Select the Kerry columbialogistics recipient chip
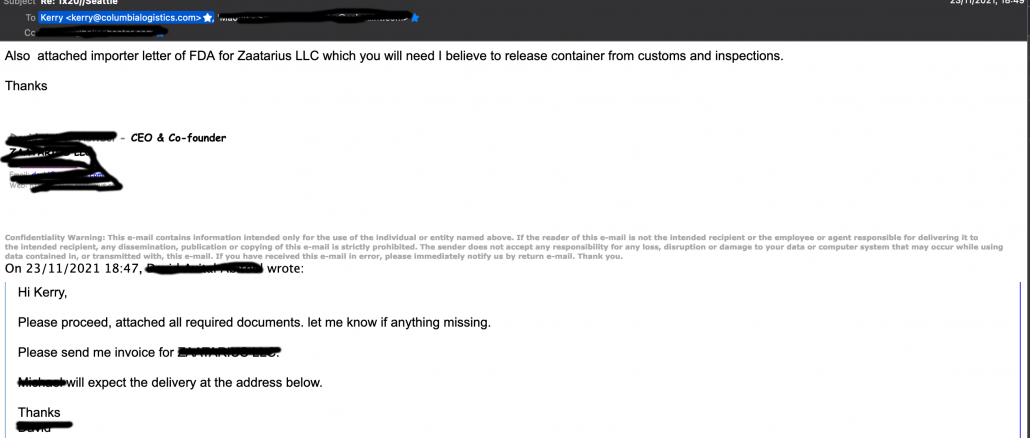 [120, 17]
